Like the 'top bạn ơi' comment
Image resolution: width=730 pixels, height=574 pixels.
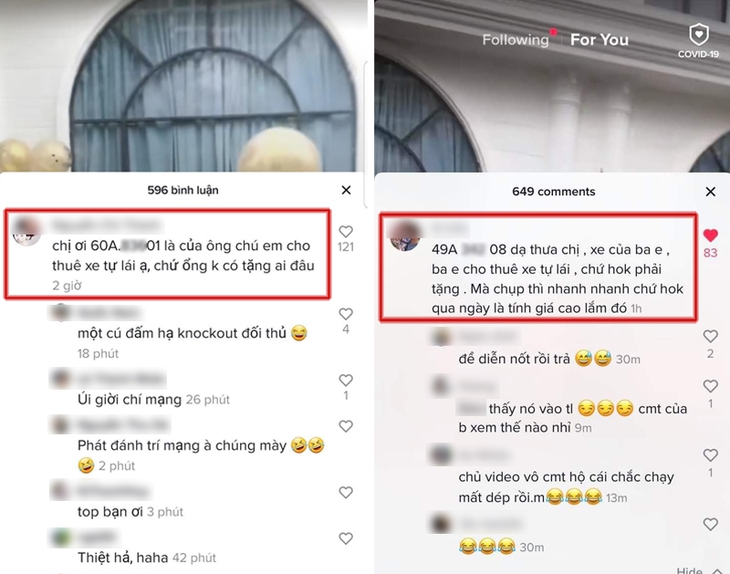(x=345, y=493)
